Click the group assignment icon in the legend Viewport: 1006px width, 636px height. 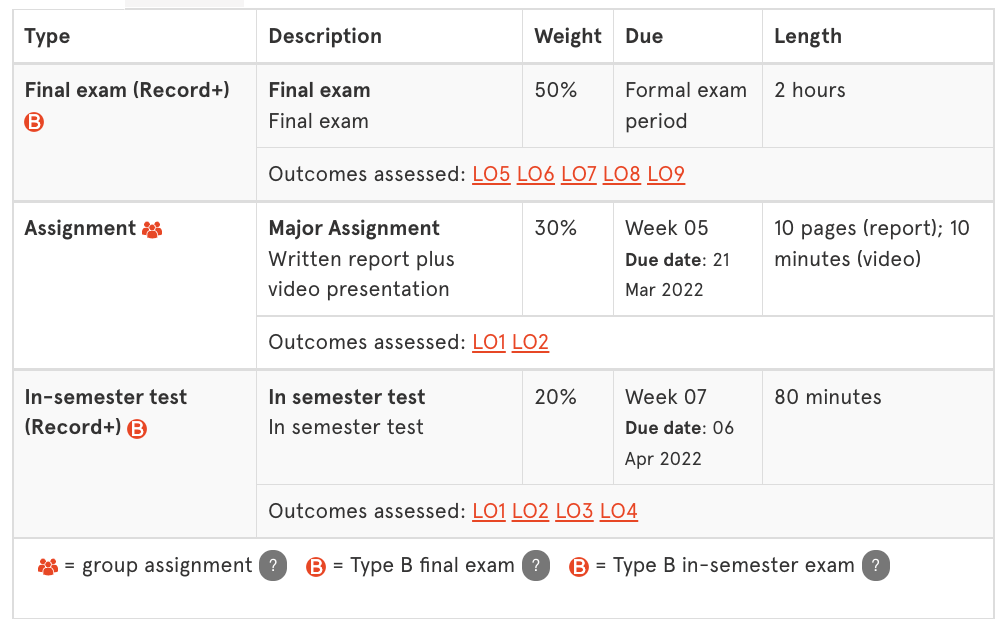49,565
